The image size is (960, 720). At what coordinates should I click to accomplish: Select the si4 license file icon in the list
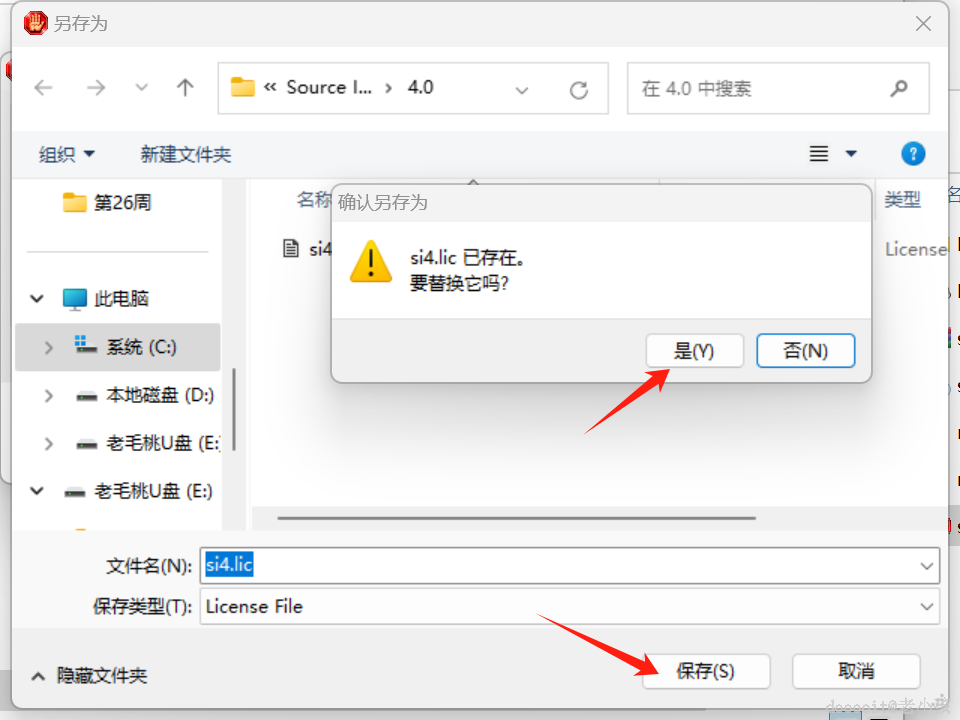[x=290, y=249]
